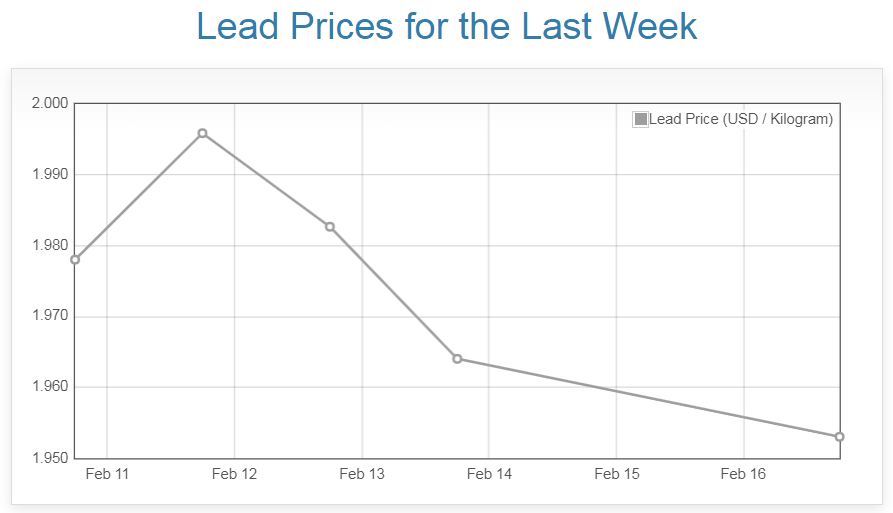
Task: Click the Feb 12 x-axis label
Action: point(234,474)
